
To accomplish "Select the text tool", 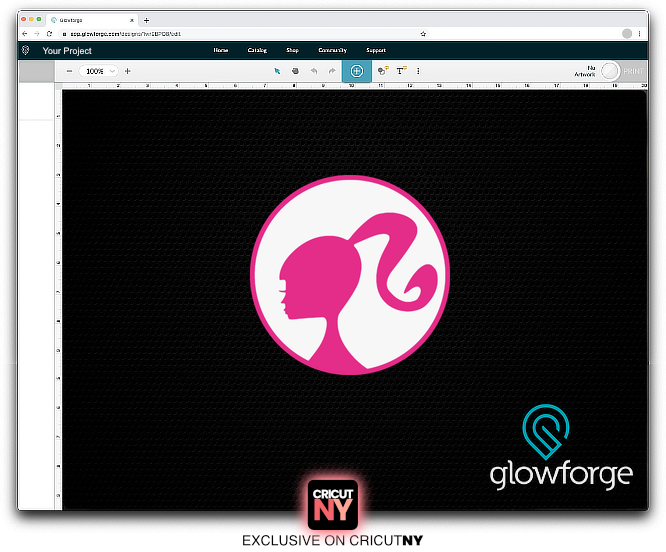I will pos(401,71).
